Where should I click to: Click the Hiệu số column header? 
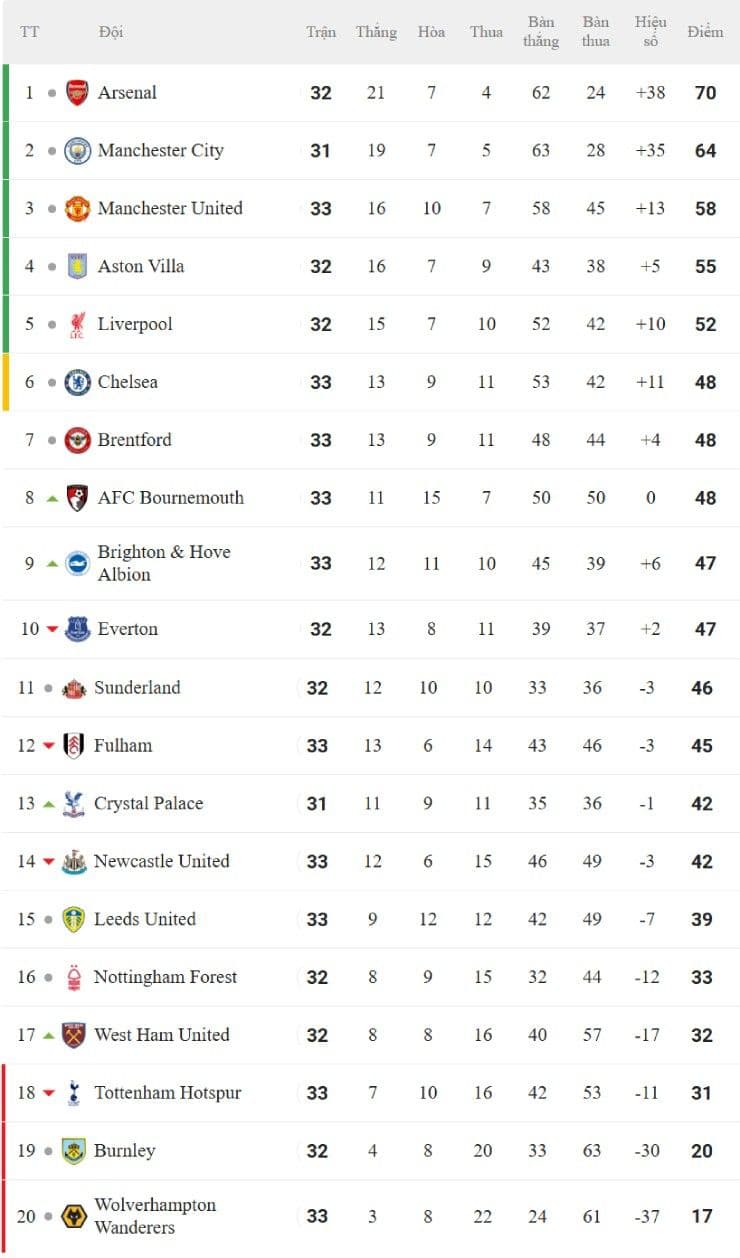click(x=650, y=32)
